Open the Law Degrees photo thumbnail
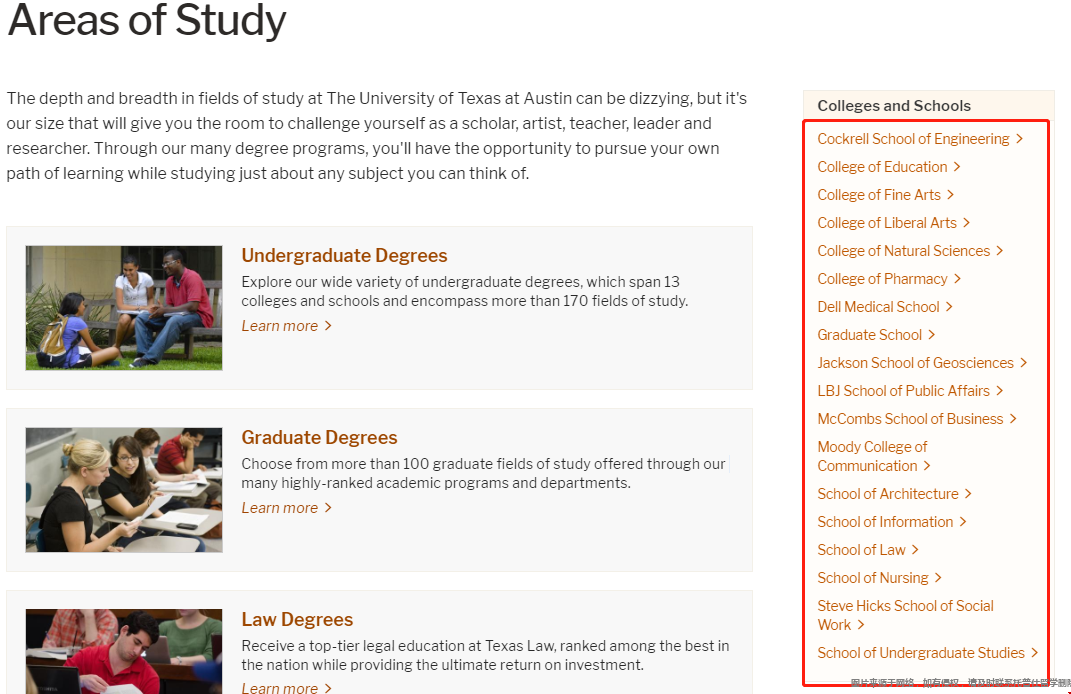Viewport: 1071px width, 694px height. pos(124,652)
